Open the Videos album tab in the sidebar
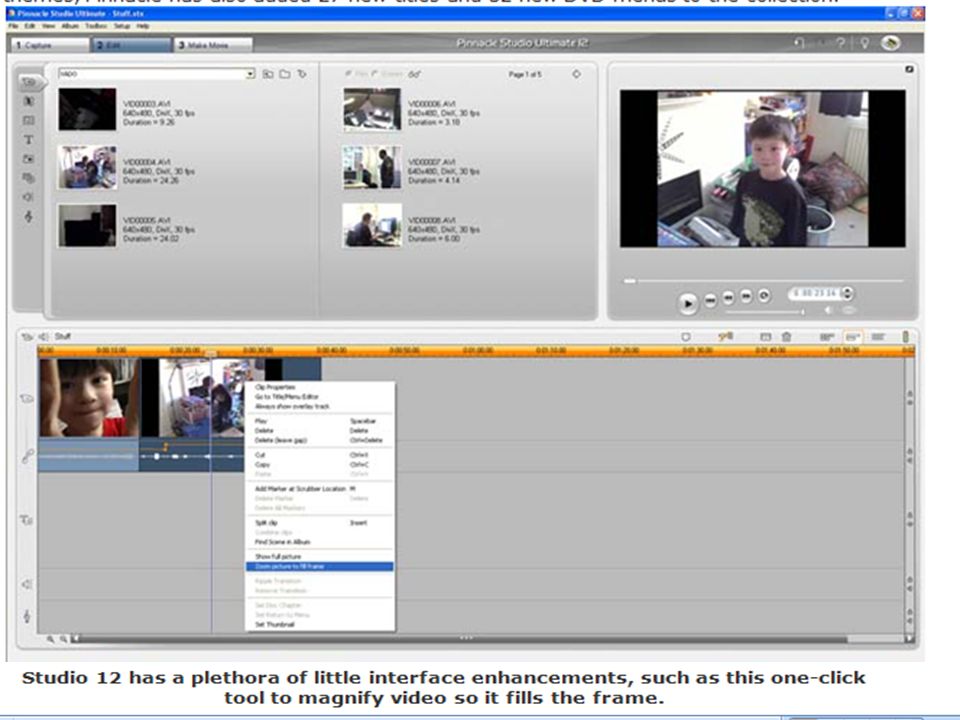The image size is (960, 720). [28, 81]
